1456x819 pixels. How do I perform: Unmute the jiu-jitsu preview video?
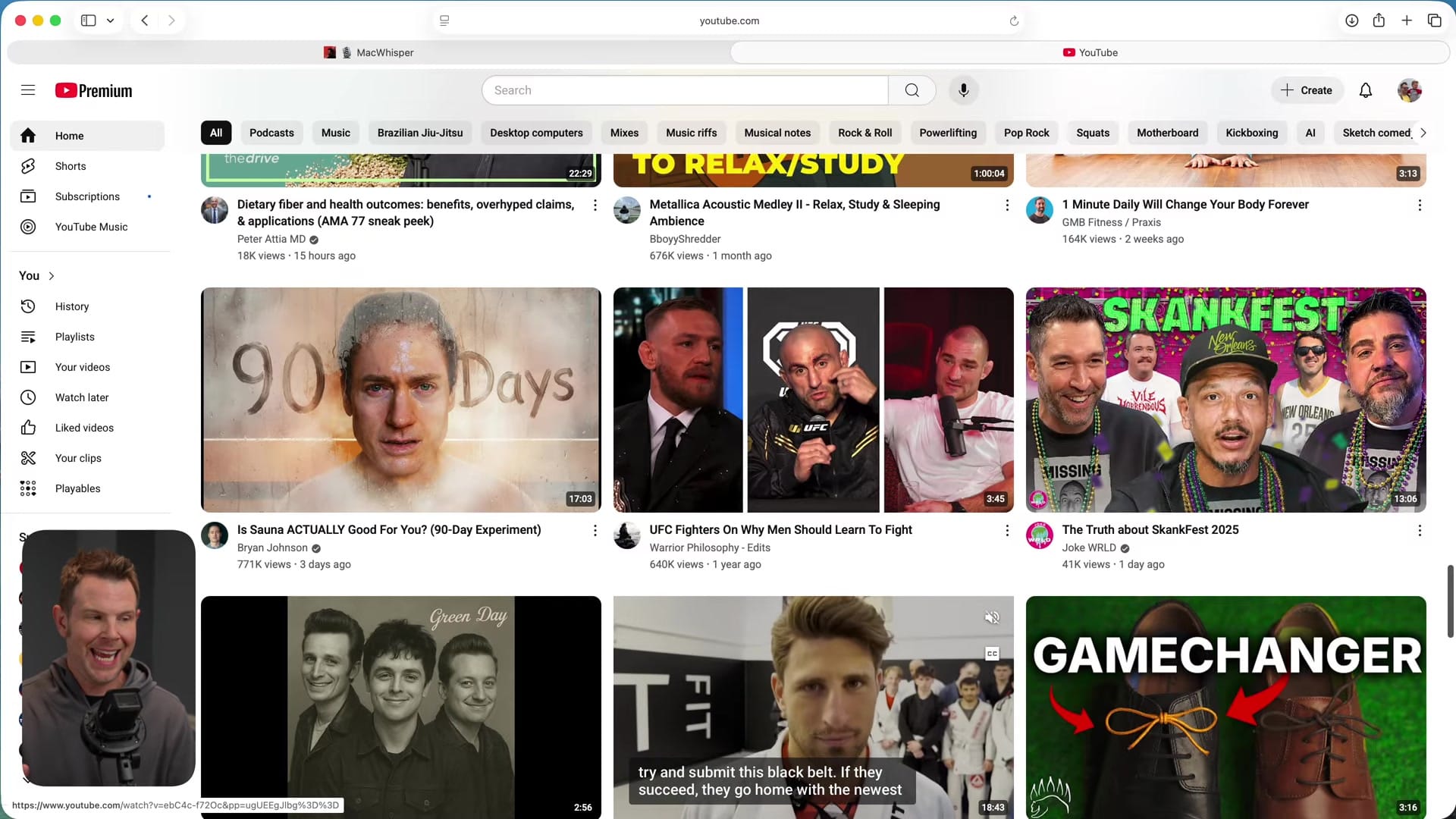[992, 617]
